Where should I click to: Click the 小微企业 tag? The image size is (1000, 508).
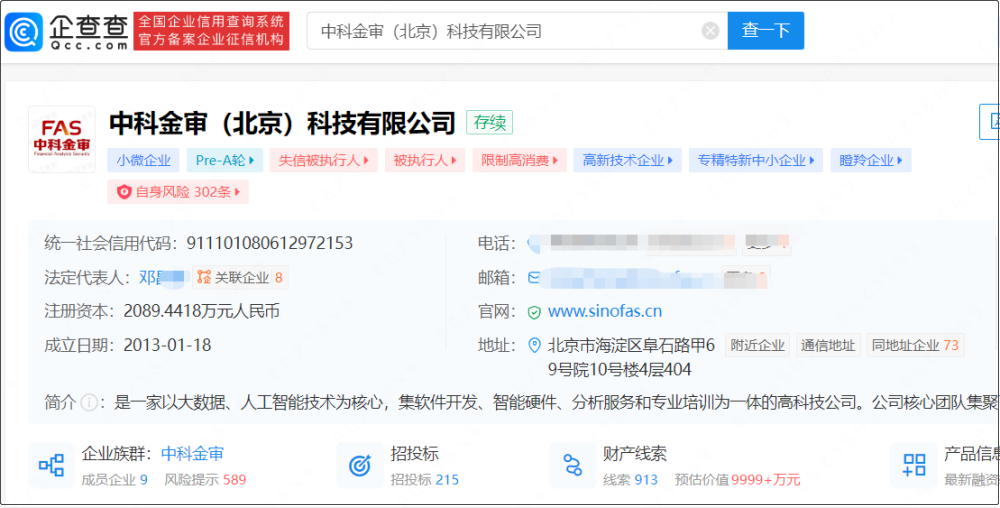point(143,160)
